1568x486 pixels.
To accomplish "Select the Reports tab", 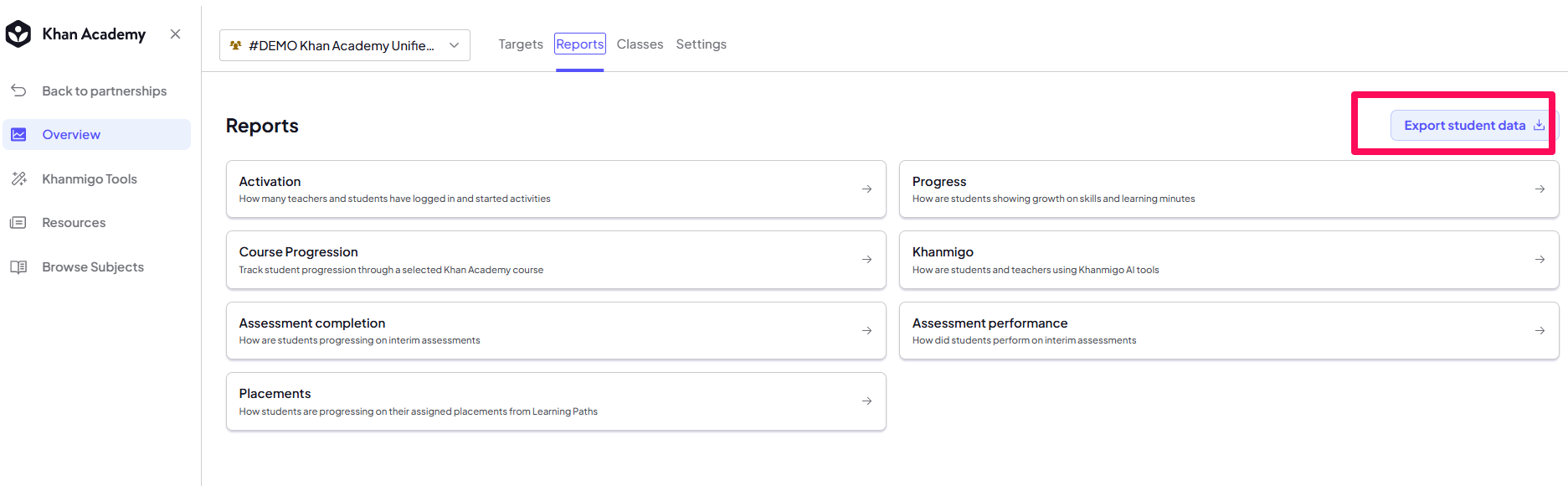I will point(579,44).
